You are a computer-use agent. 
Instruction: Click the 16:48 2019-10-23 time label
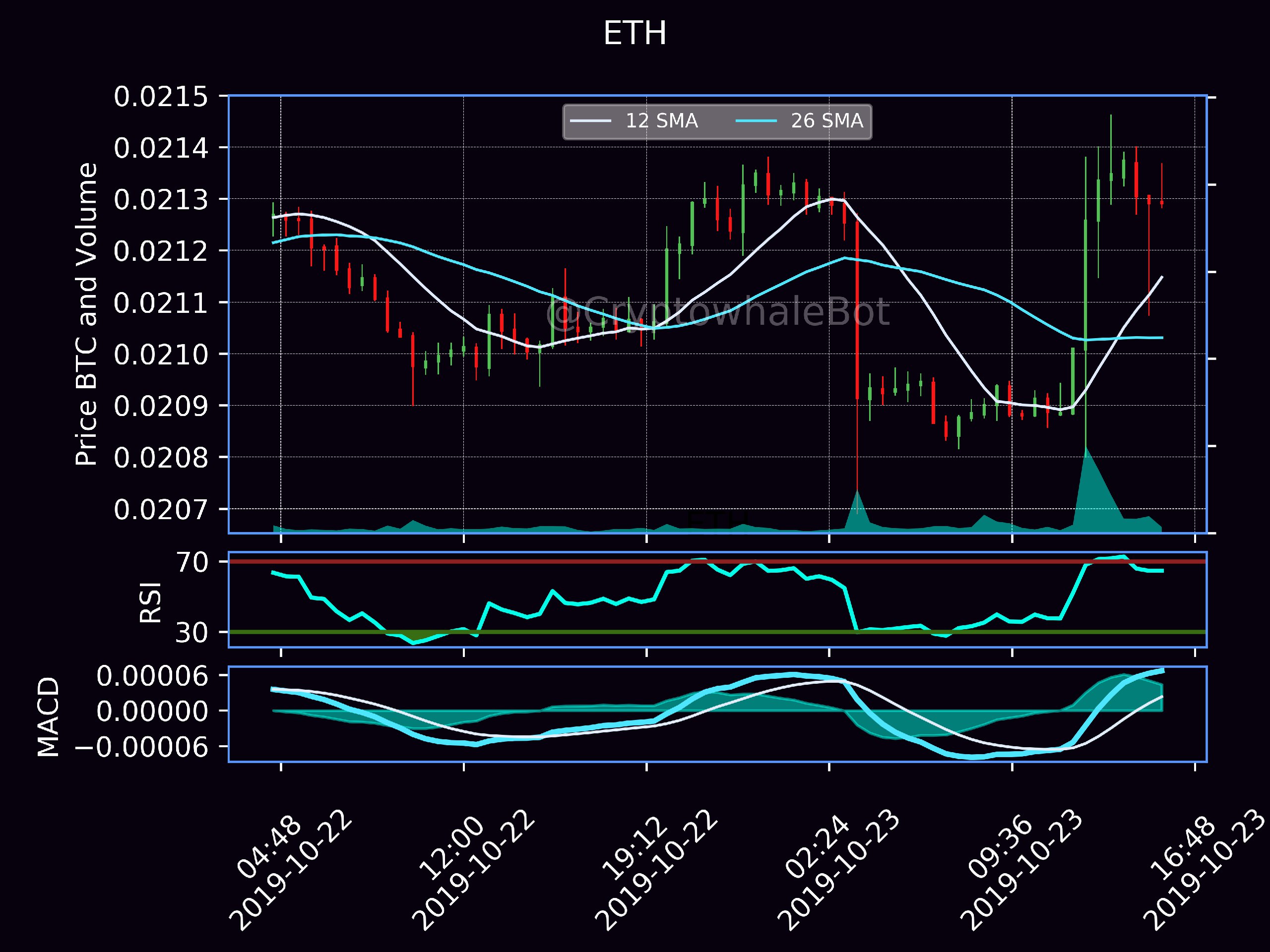pos(1204,869)
